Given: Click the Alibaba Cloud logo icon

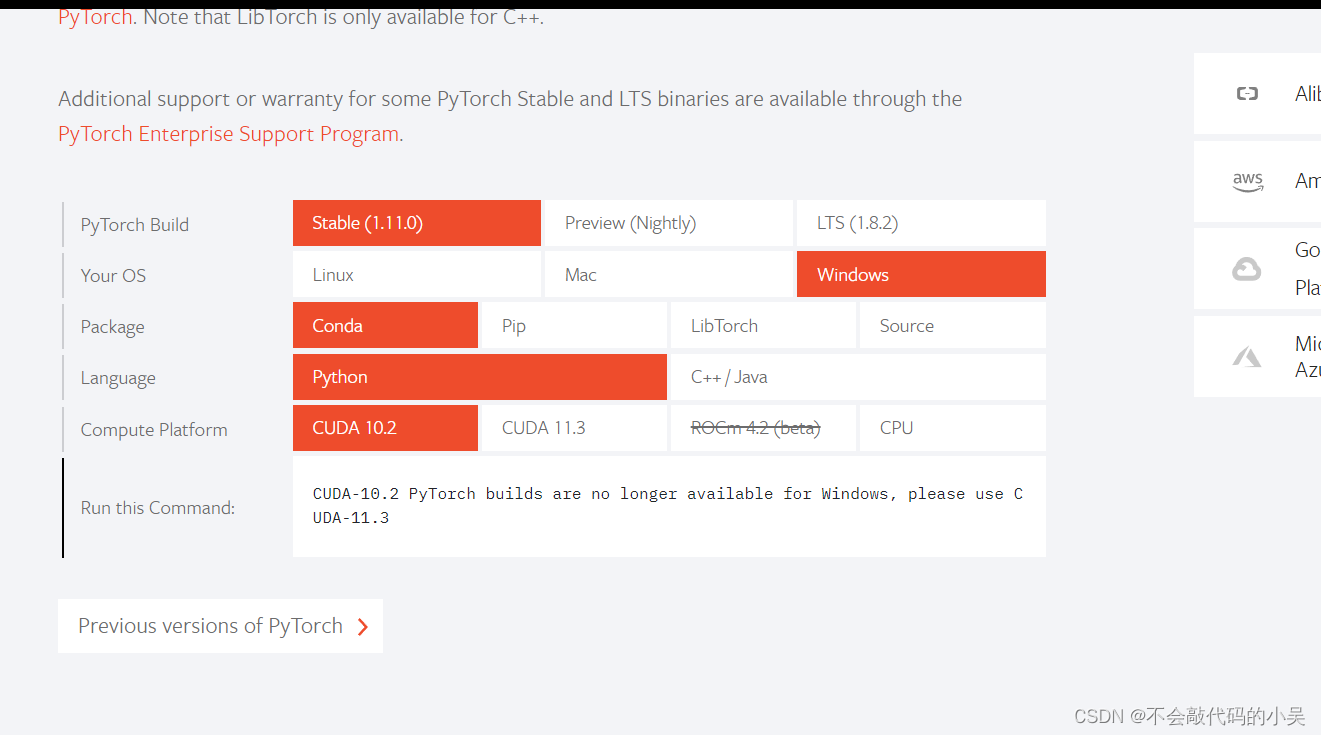Looking at the screenshot, I should click(x=1247, y=94).
